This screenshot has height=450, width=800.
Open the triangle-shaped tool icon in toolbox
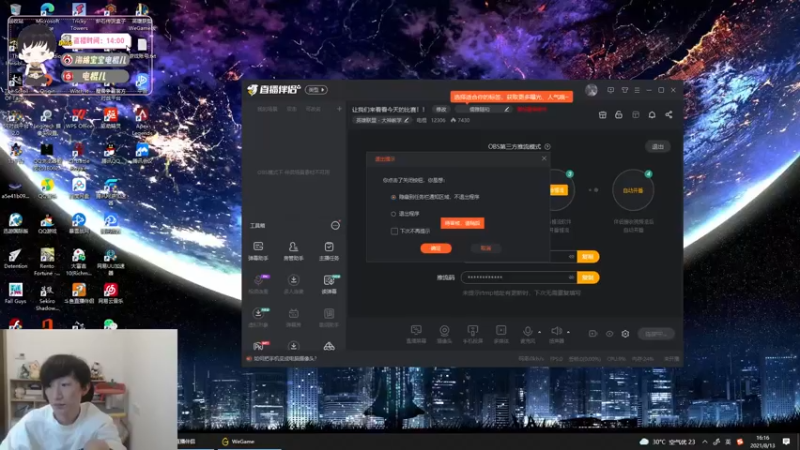tap(329, 346)
